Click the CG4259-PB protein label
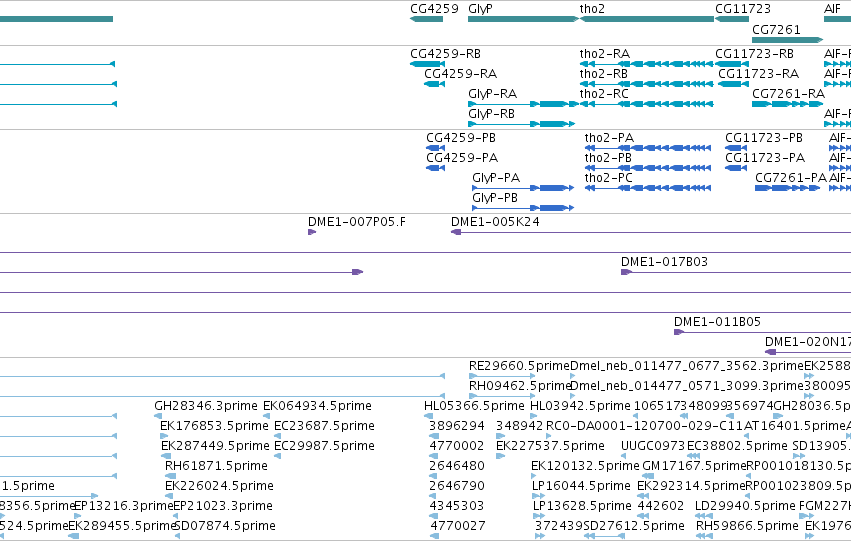This screenshot has height=541, width=851. [461, 138]
